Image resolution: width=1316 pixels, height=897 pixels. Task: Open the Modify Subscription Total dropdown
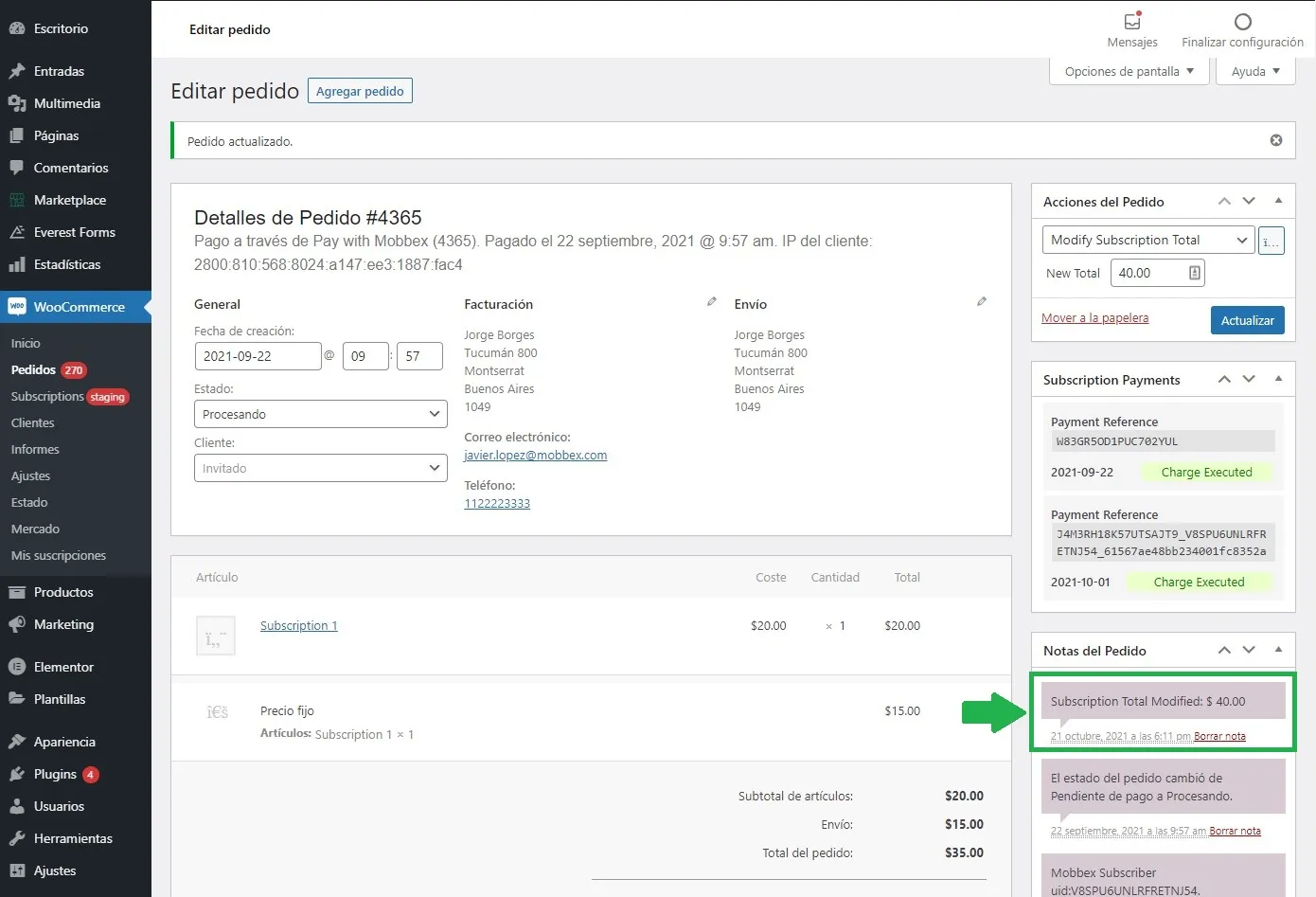click(x=1148, y=241)
